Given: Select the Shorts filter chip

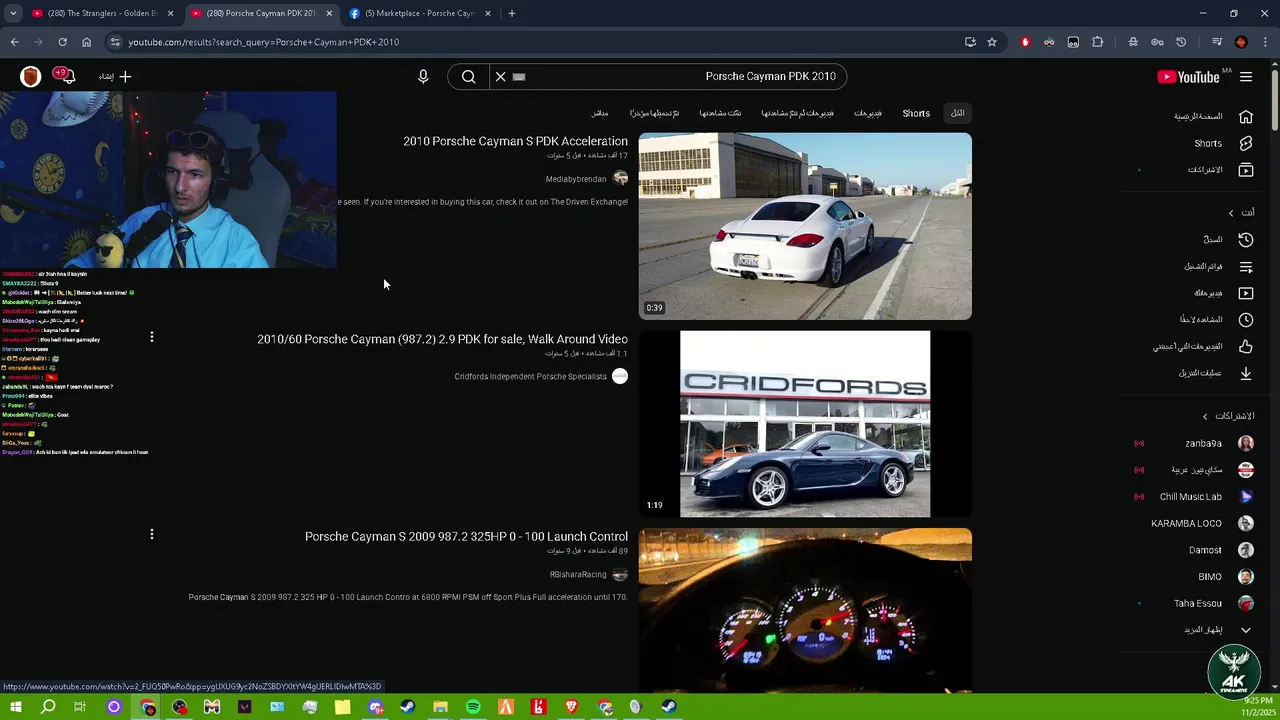Looking at the screenshot, I should click(x=916, y=113).
